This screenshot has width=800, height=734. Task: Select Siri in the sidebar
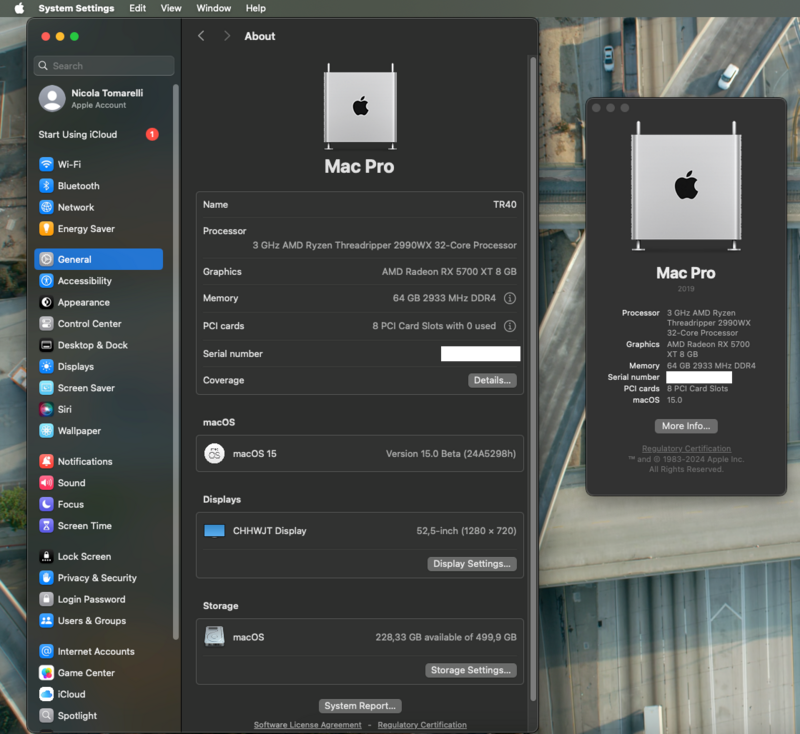(x=64, y=409)
